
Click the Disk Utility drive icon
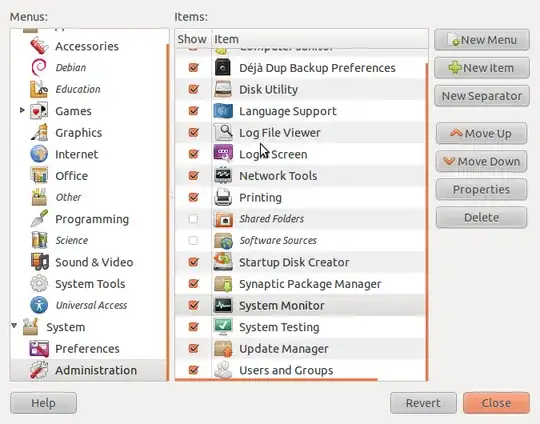223,89
